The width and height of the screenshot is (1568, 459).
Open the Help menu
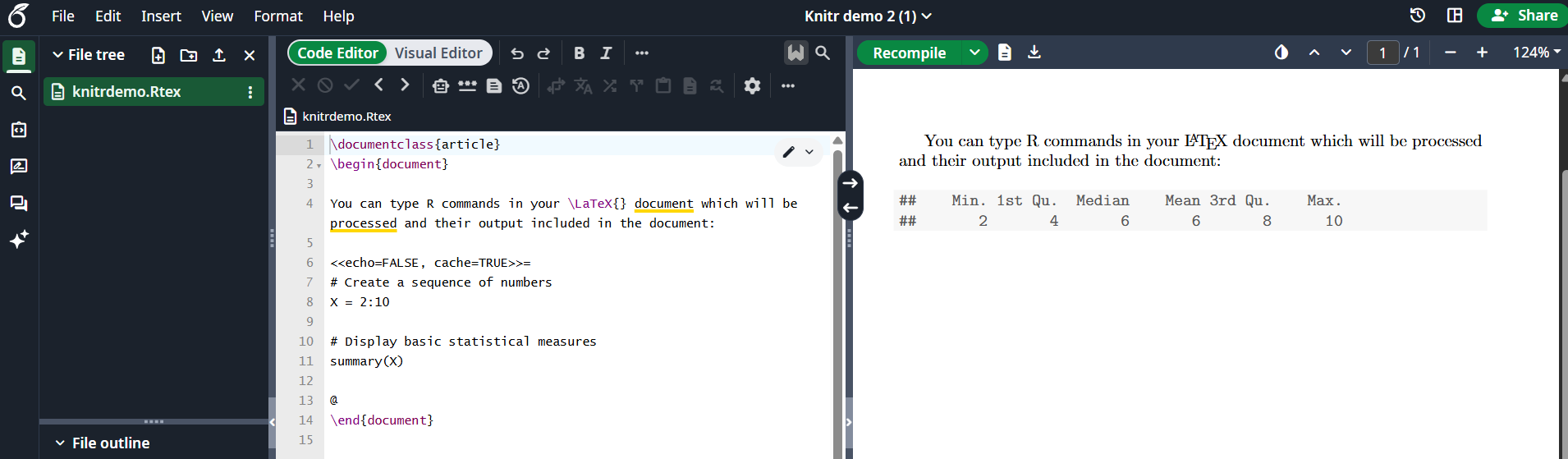point(338,16)
